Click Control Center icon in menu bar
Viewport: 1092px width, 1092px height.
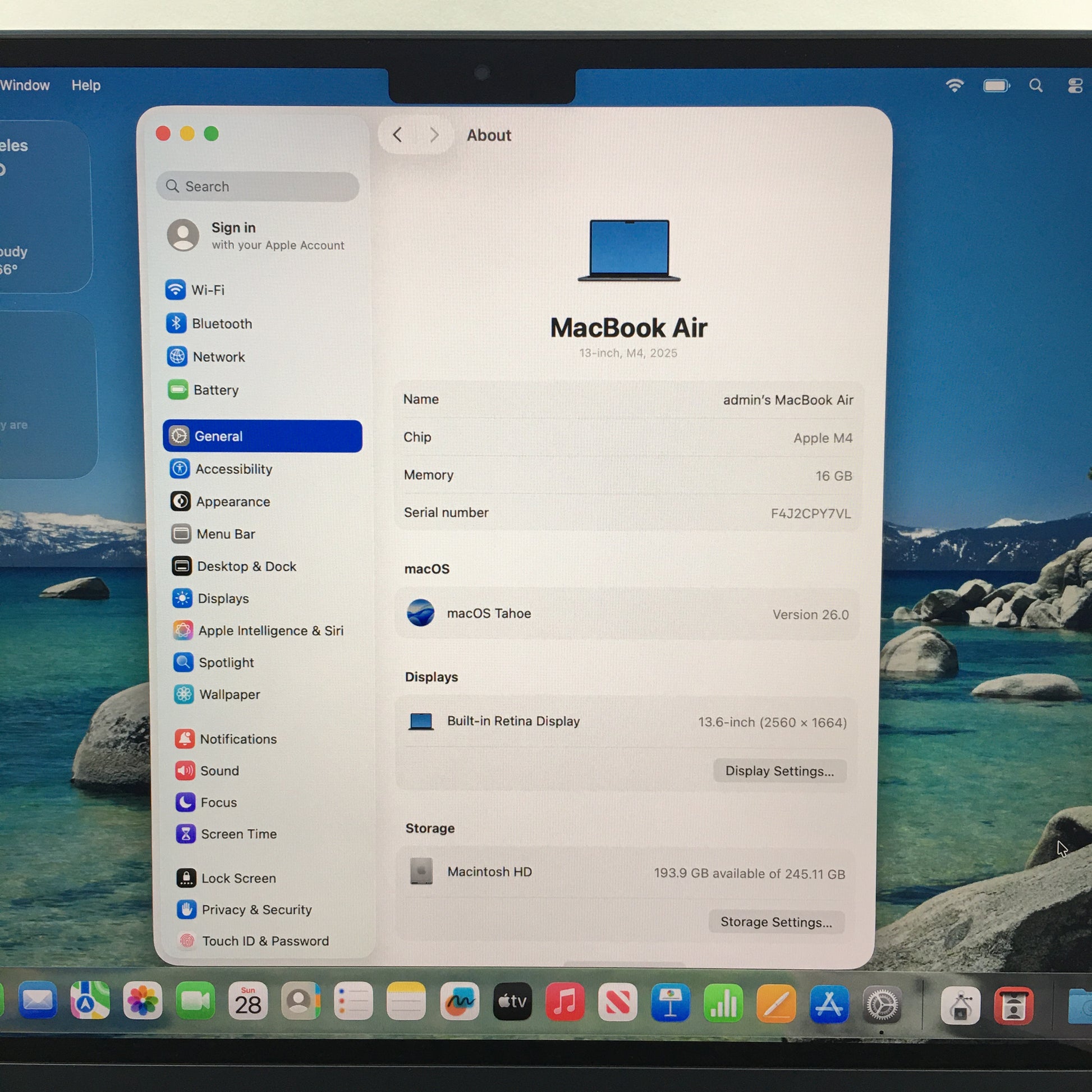click(x=1075, y=86)
